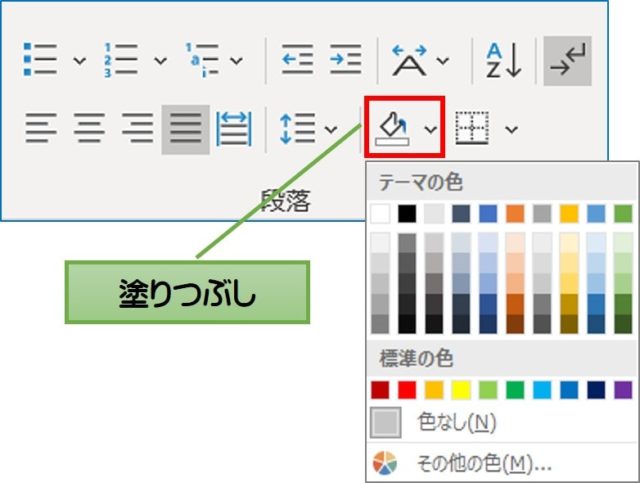Align text left
Image resolution: width=640 pixels, height=483 pixels.
tap(41, 128)
